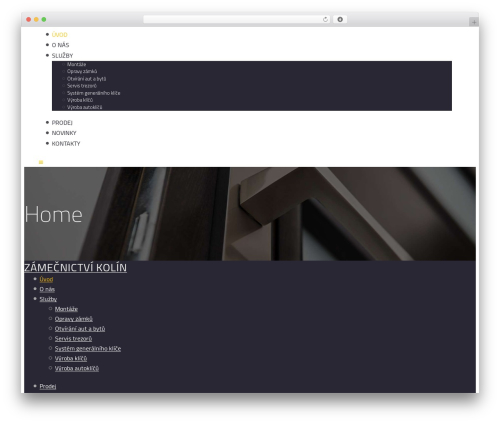Click the underlined Služby link
500x423 pixels.
coord(48,299)
